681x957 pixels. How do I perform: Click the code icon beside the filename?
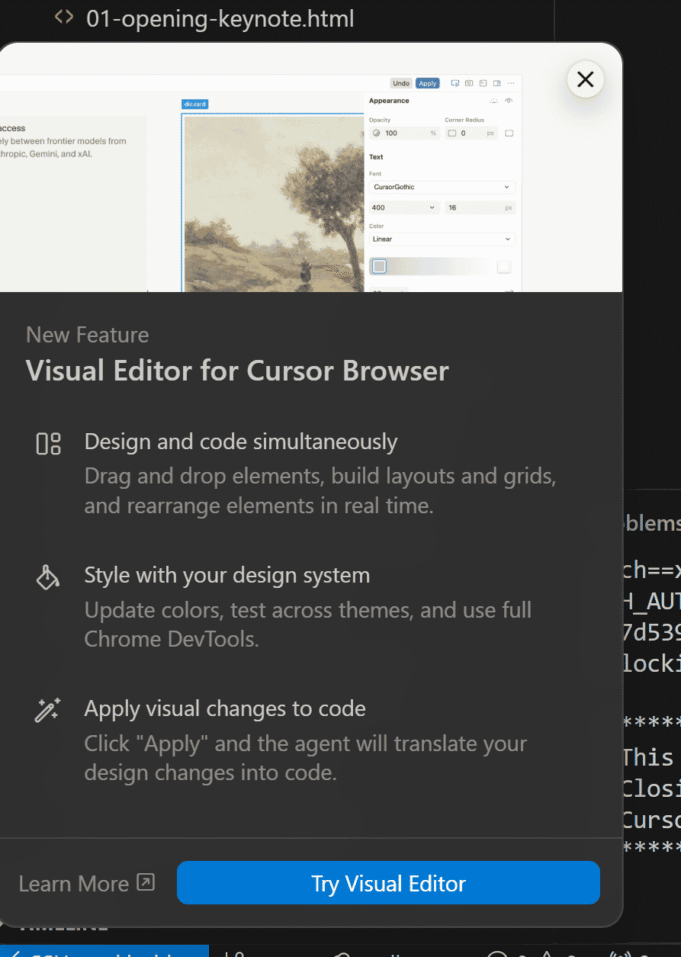(x=63, y=17)
